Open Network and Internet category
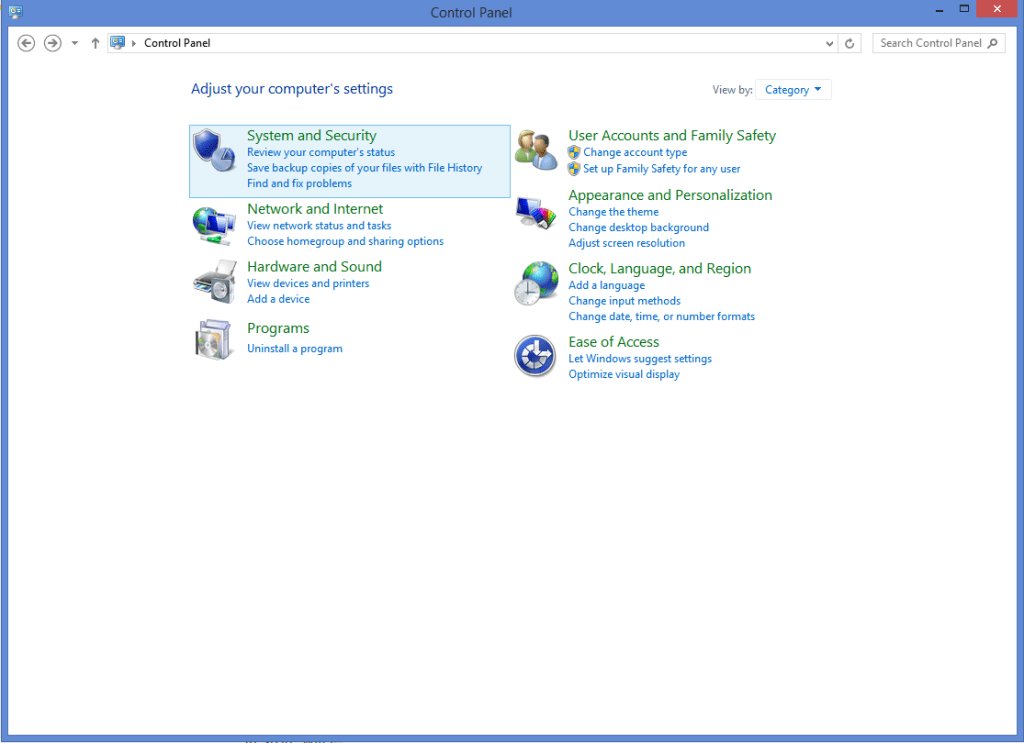Screen dimensions: 1024x743 pyautogui.click(x=315, y=209)
